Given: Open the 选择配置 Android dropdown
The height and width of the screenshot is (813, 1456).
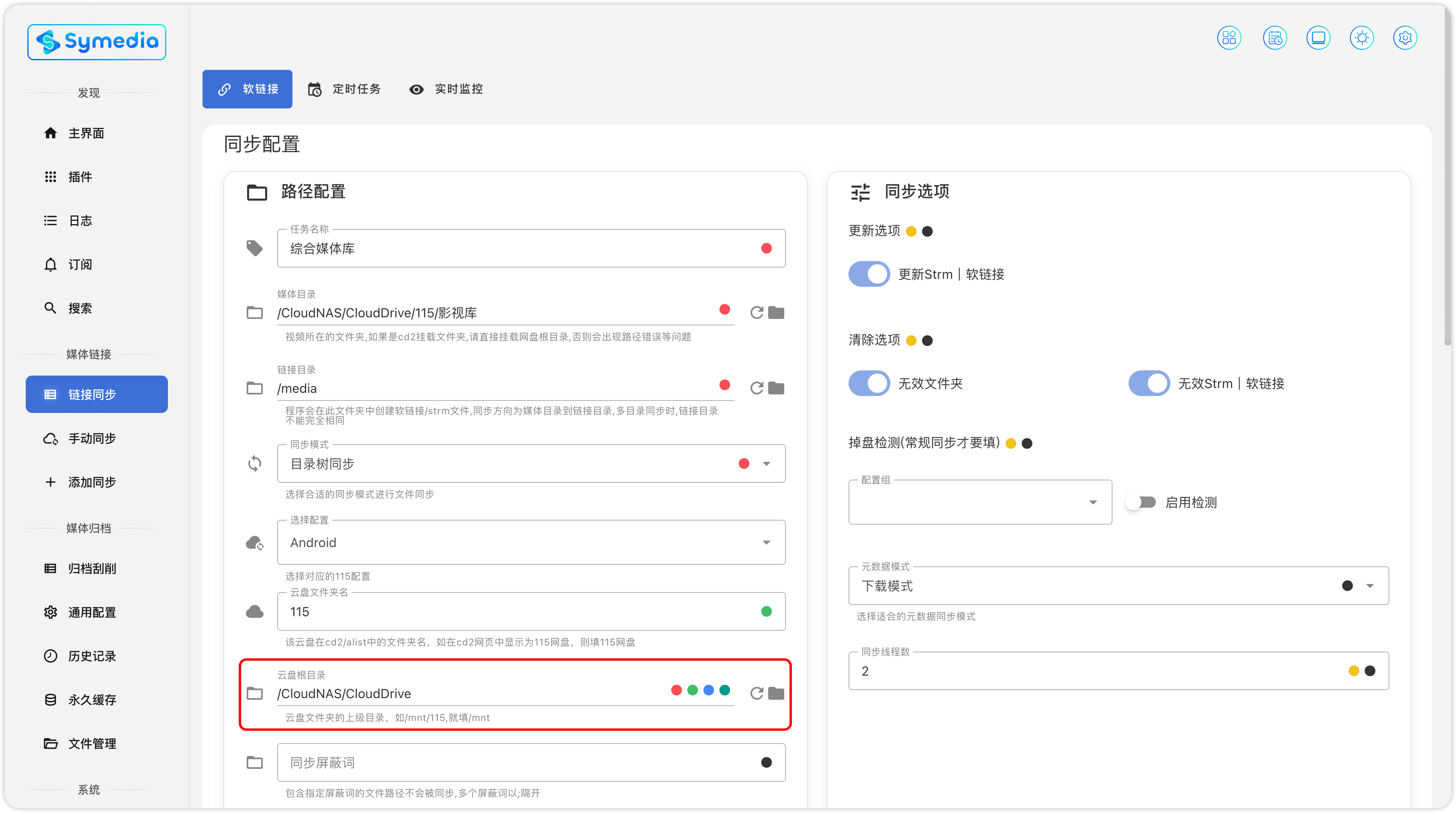Looking at the screenshot, I should (766, 542).
